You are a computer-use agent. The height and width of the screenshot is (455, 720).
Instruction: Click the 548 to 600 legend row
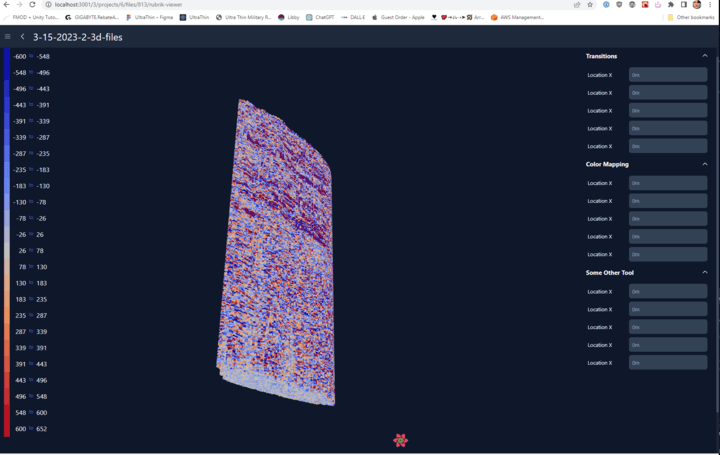tap(31, 412)
